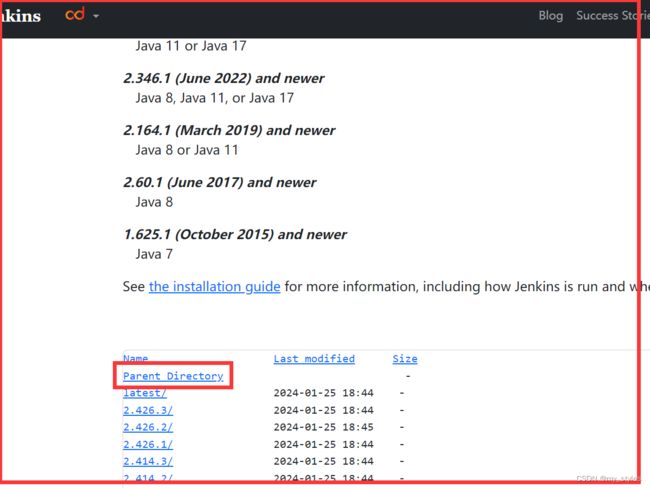The width and height of the screenshot is (650, 488).
Task: Click the heading 2.60.1 (June 2017) and newer
Action: tap(220, 182)
